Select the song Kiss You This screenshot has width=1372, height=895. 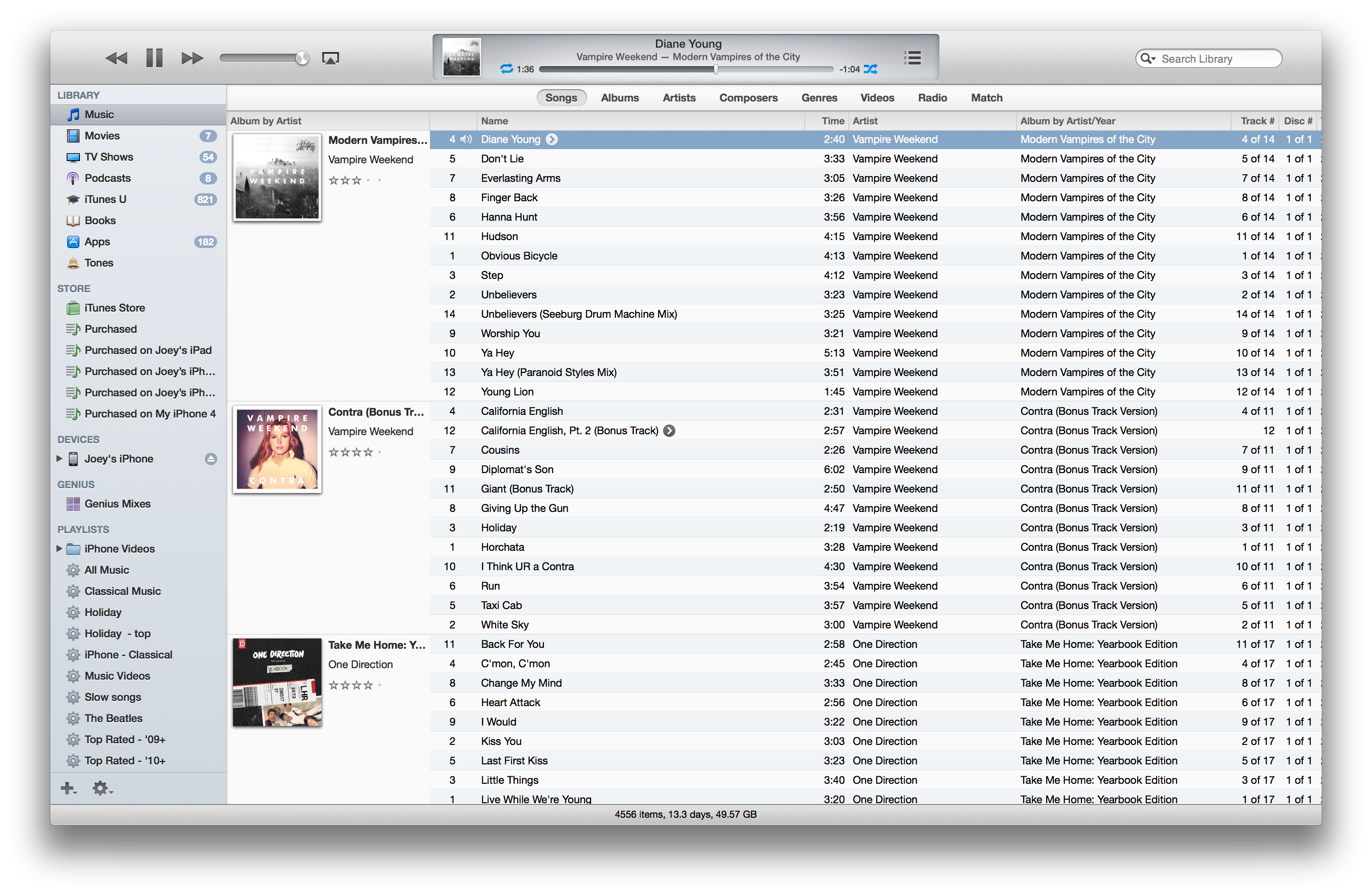point(876,742)
